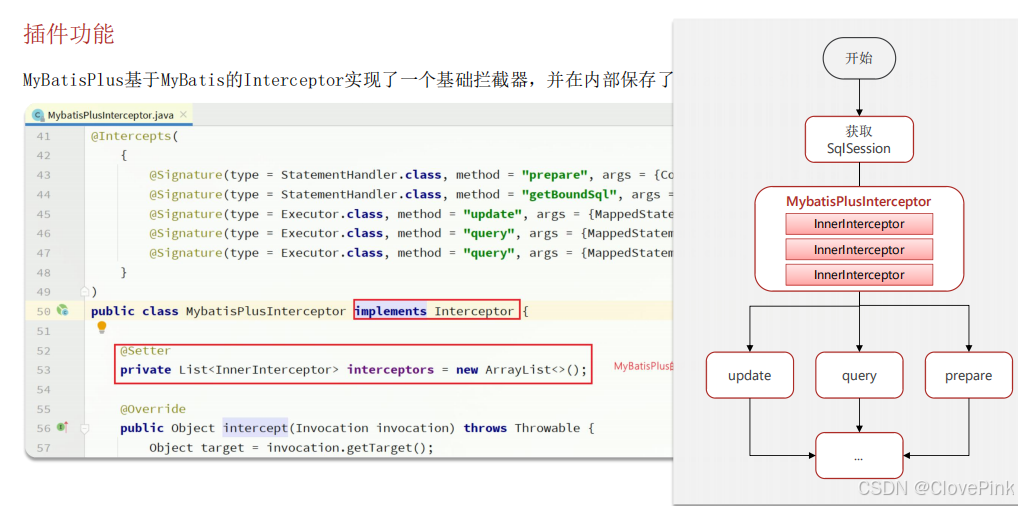Viewport: 1018px width, 506px height.
Task: Click StatementHandler.class on line 43
Action: [361, 175]
